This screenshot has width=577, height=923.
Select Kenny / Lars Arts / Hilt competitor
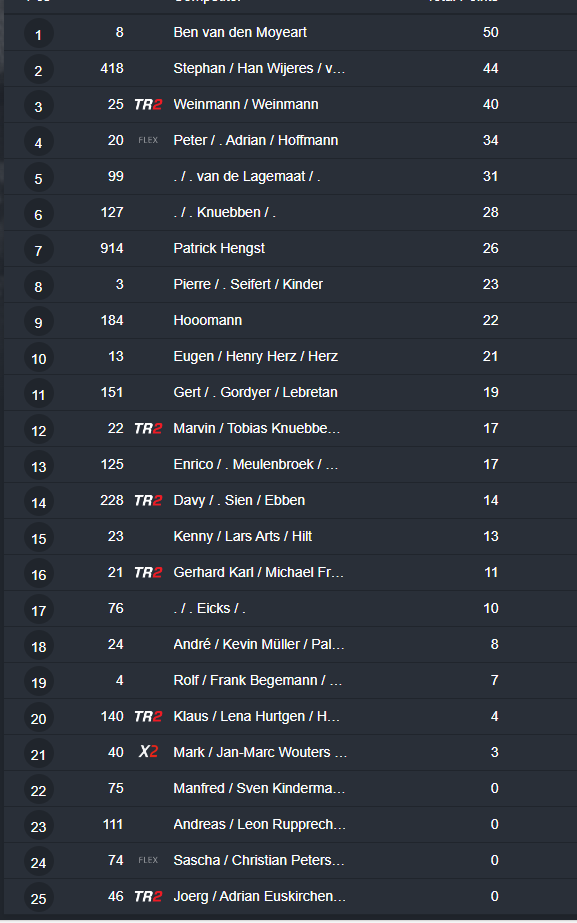243,536
